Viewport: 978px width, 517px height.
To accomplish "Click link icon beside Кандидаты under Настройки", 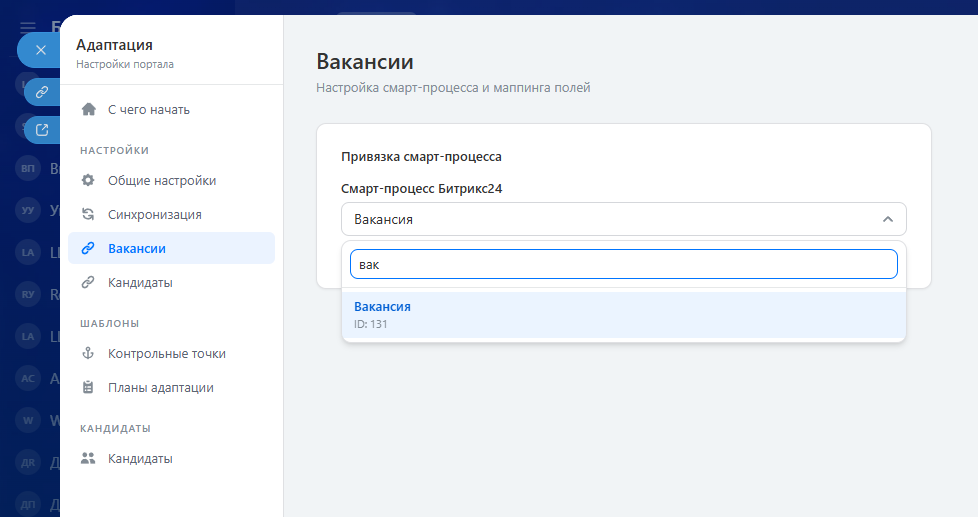I will tap(88, 282).
